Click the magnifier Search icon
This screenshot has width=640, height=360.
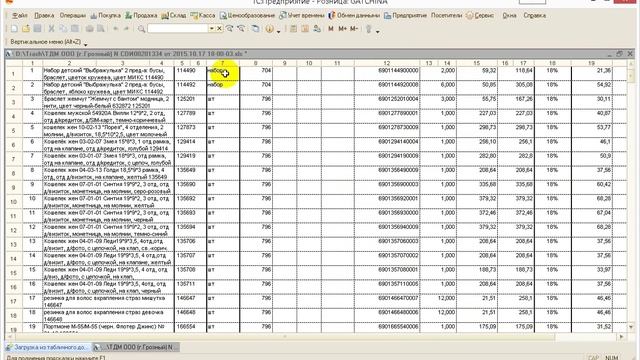click(x=141, y=29)
